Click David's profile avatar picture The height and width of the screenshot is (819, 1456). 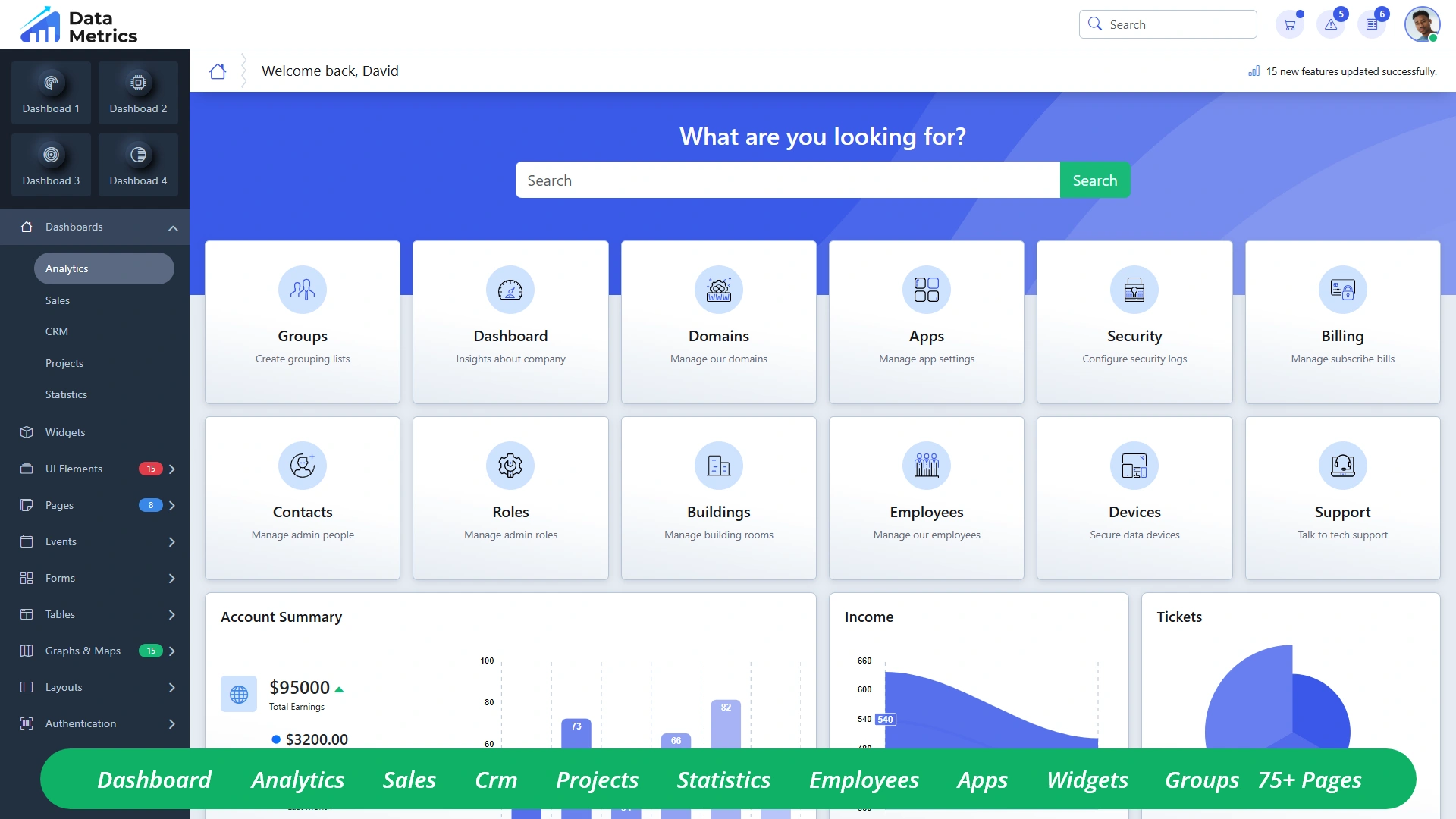coord(1423,24)
